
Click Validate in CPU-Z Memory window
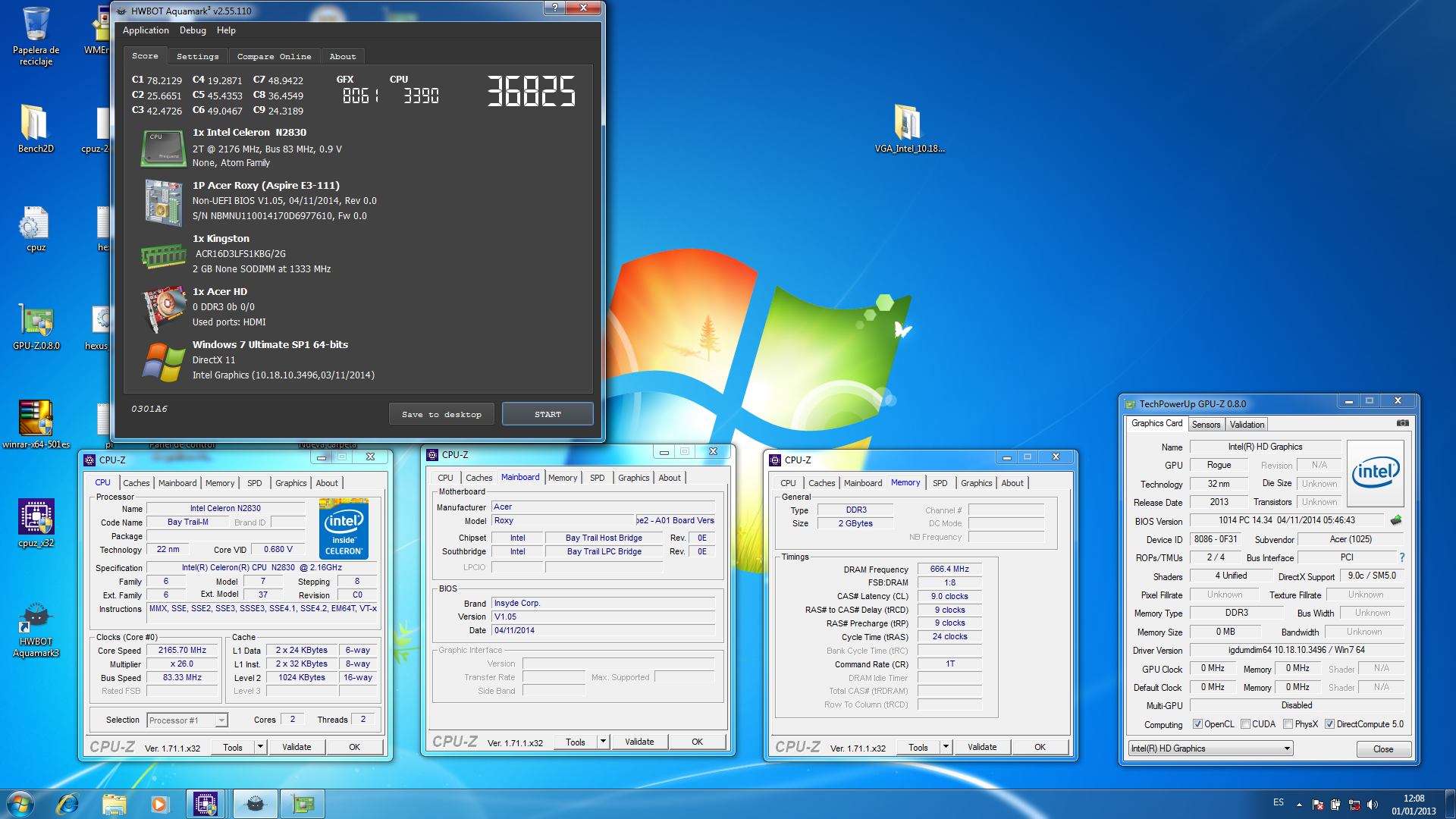(982, 747)
